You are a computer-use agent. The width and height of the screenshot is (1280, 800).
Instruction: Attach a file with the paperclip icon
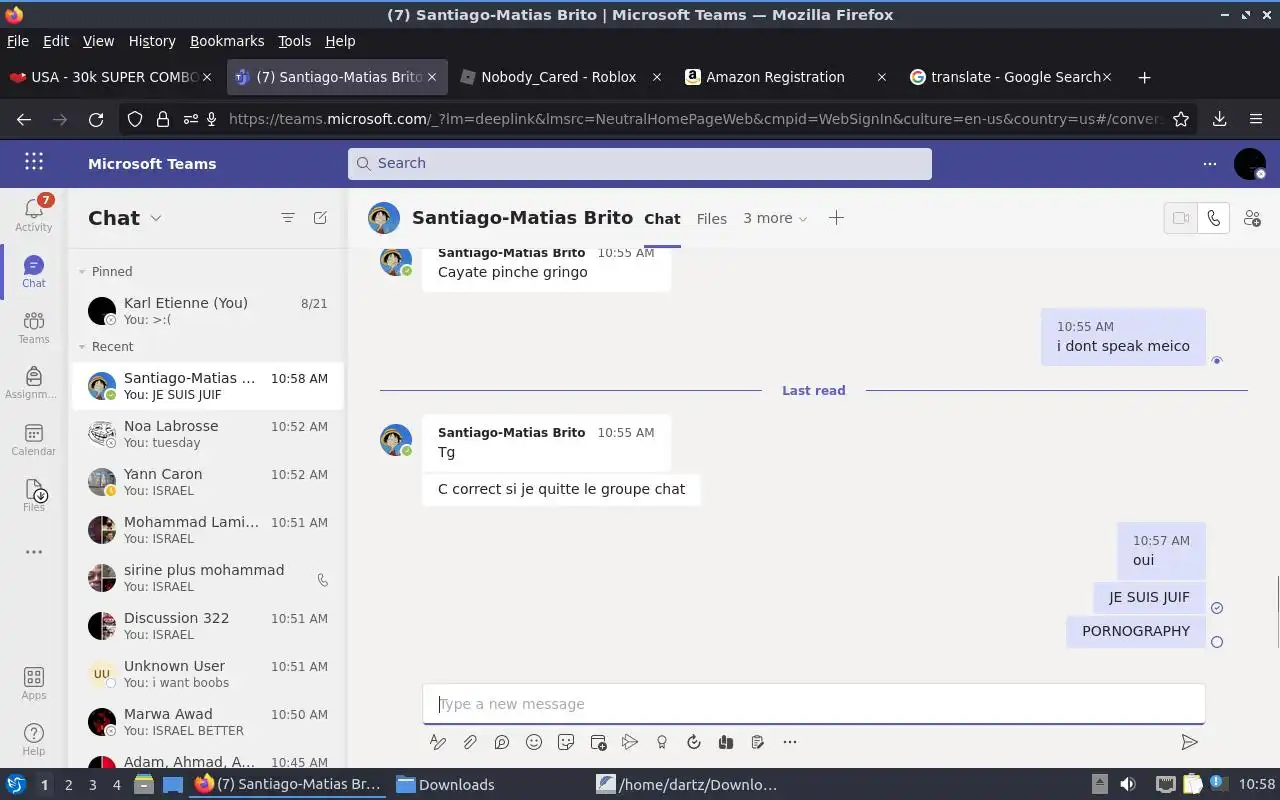point(469,742)
